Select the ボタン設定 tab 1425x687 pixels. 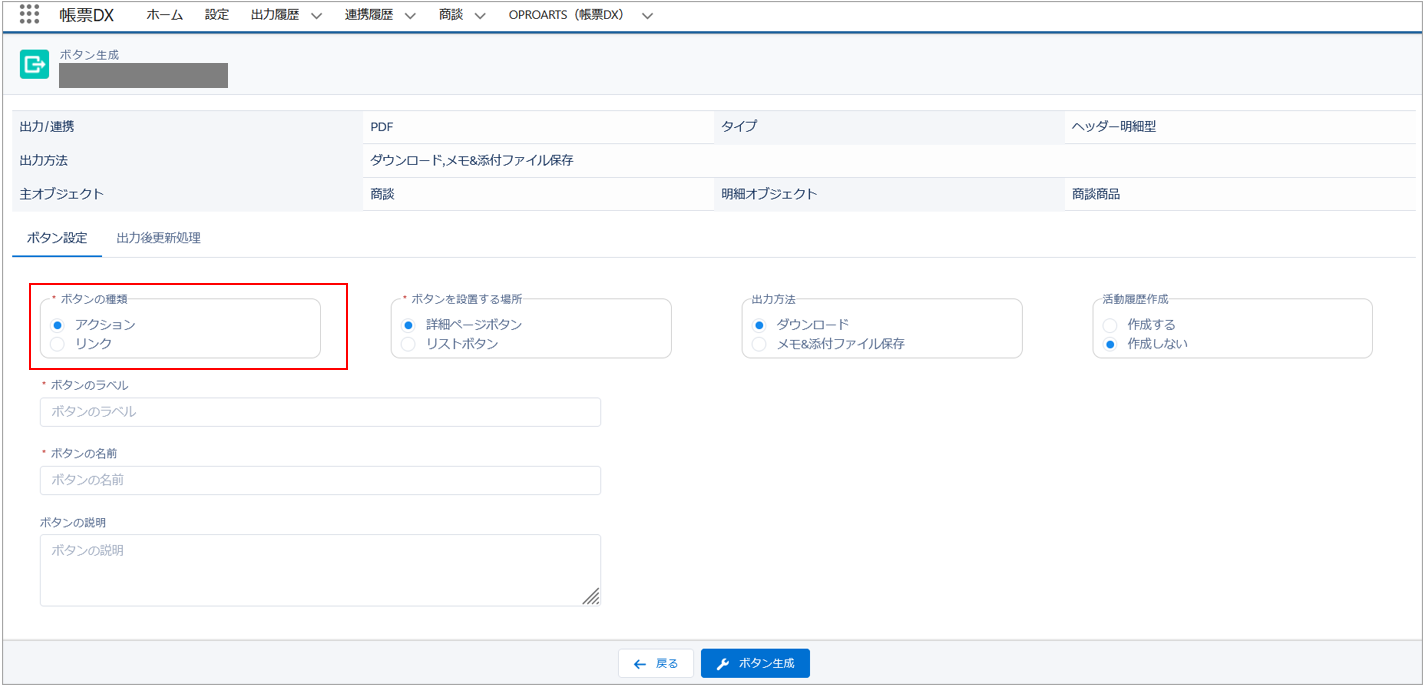pyautogui.click(x=57, y=238)
